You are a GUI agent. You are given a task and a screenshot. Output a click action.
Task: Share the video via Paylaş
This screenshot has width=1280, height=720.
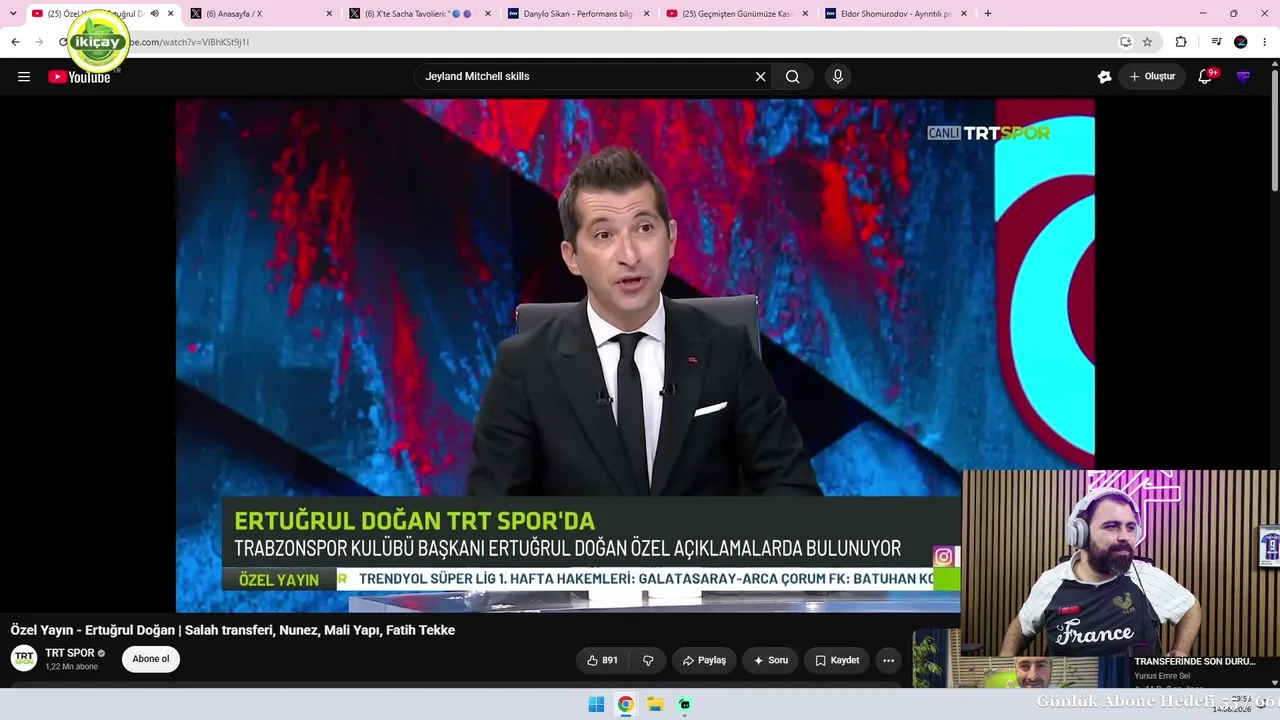click(x=704, y=660)
